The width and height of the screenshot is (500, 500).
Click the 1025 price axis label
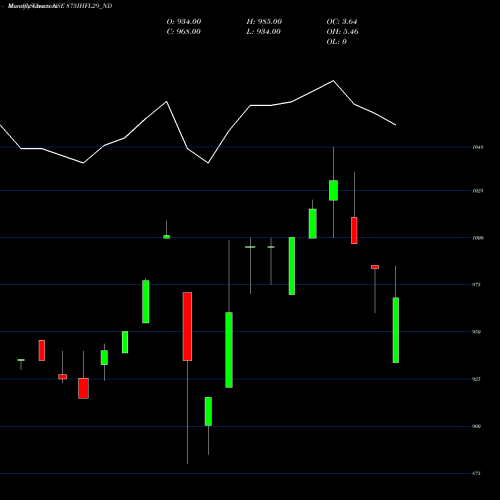point(478,191)
